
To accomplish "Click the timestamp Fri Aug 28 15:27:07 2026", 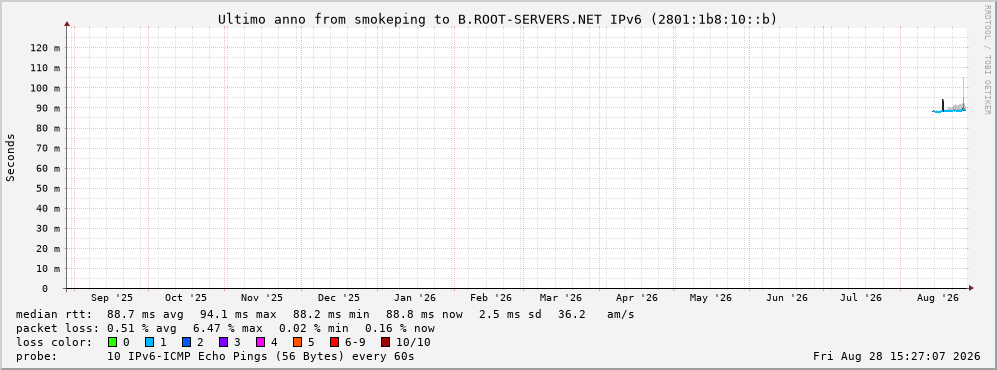I will [897, 356].
